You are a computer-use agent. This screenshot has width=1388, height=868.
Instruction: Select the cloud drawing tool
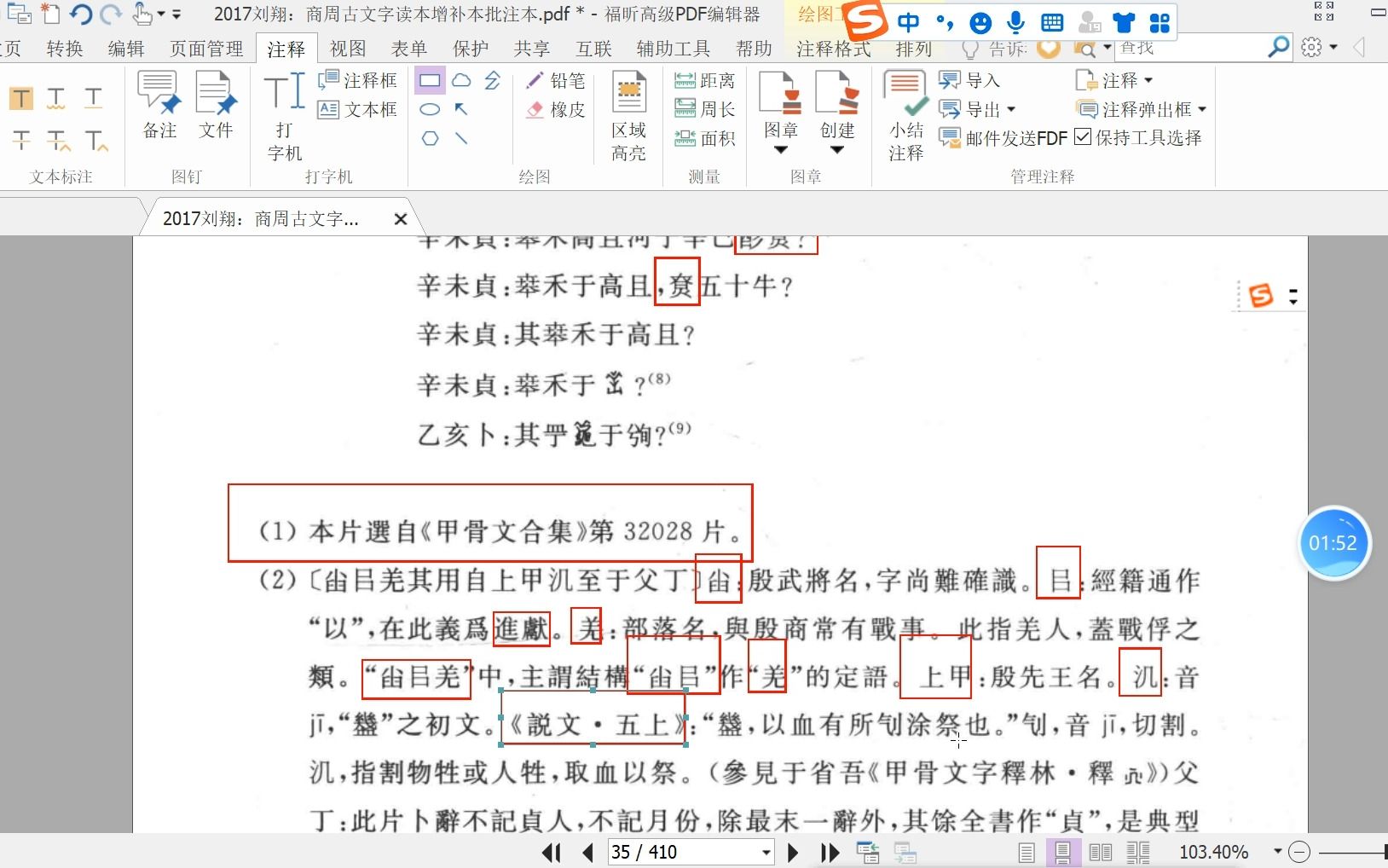pyautogui.click(x=461, y=81)
